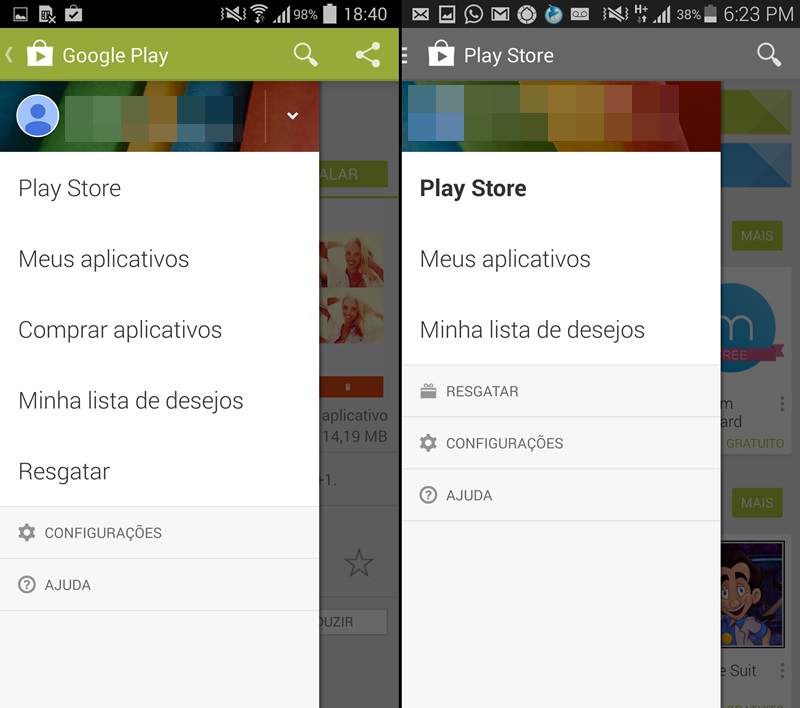Tap the Gmail notification icon in status bar
The height and width of the screenshot is (708, 800).
[500, 14]
